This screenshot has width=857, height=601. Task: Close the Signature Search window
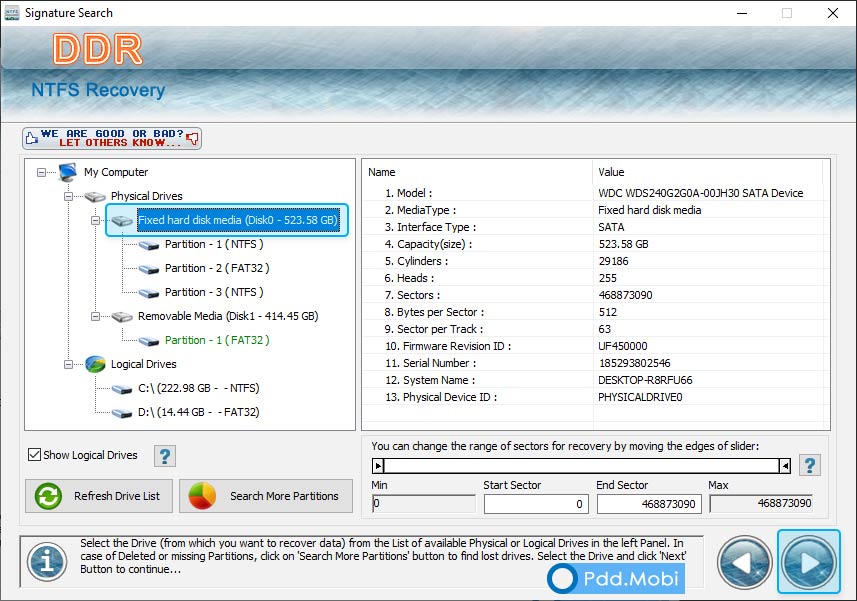tap(832, 13)
